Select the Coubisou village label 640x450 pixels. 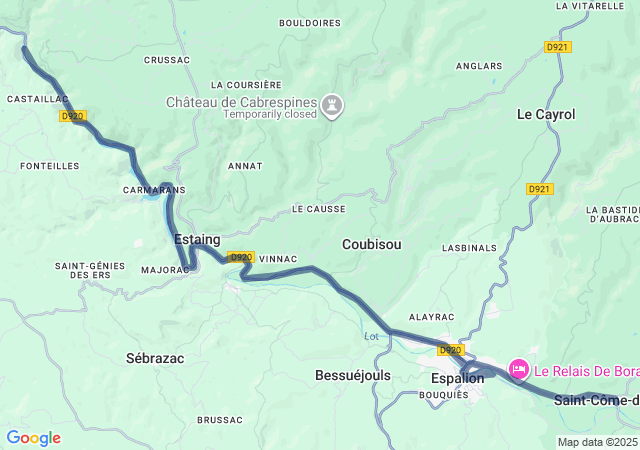click(371, 244)
